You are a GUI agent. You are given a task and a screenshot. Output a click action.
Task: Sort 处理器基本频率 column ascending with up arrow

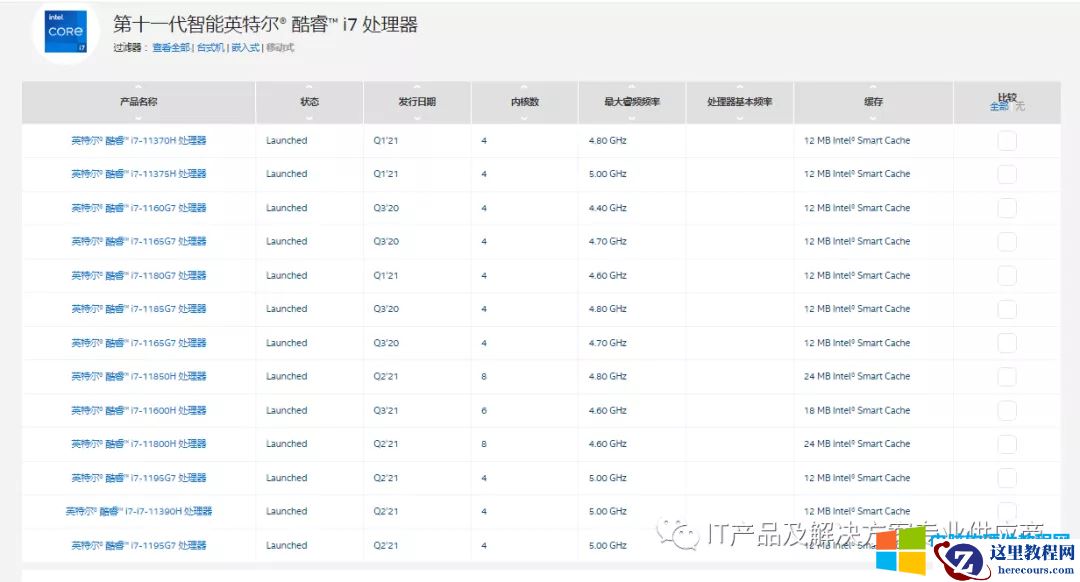pos(740,87)
